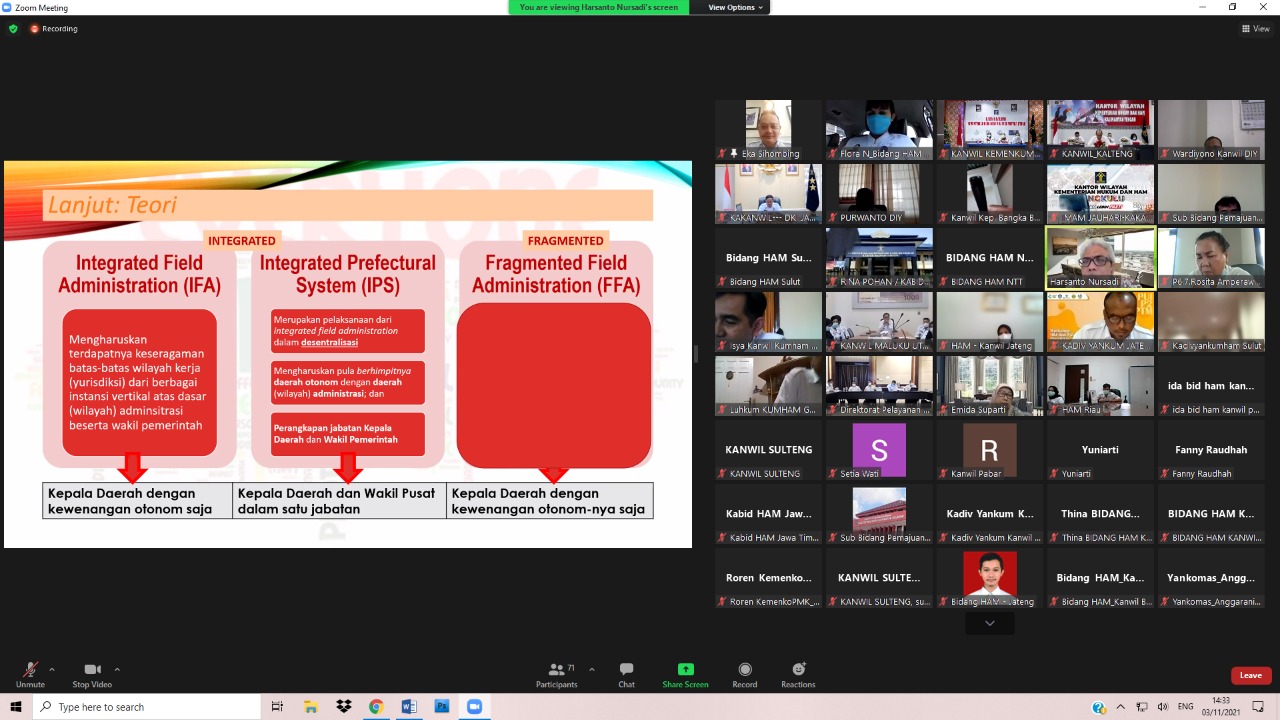Toggle the Stop Video camera button
Viewport: 1280px width, 720px height.
click(93, 669)
